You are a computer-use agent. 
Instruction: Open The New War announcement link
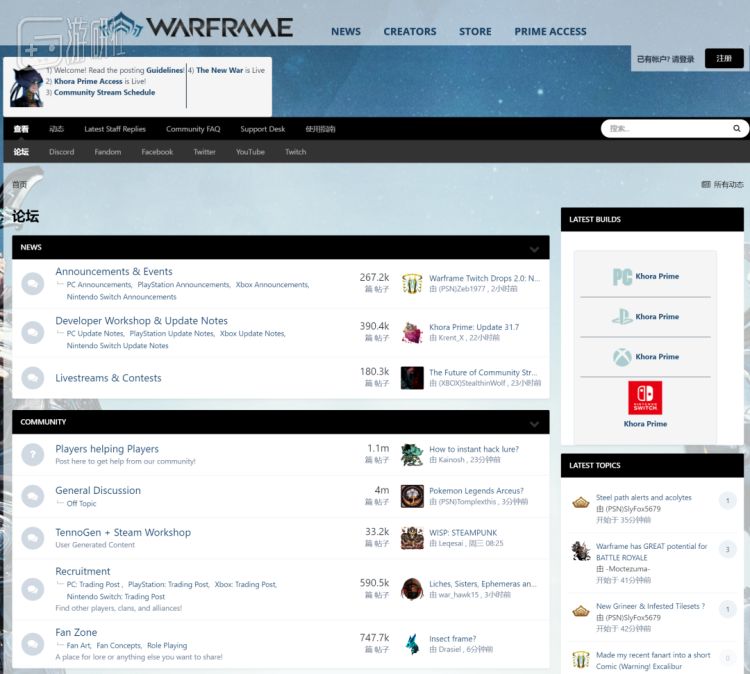pyautogui.click(x=220, y=70)
